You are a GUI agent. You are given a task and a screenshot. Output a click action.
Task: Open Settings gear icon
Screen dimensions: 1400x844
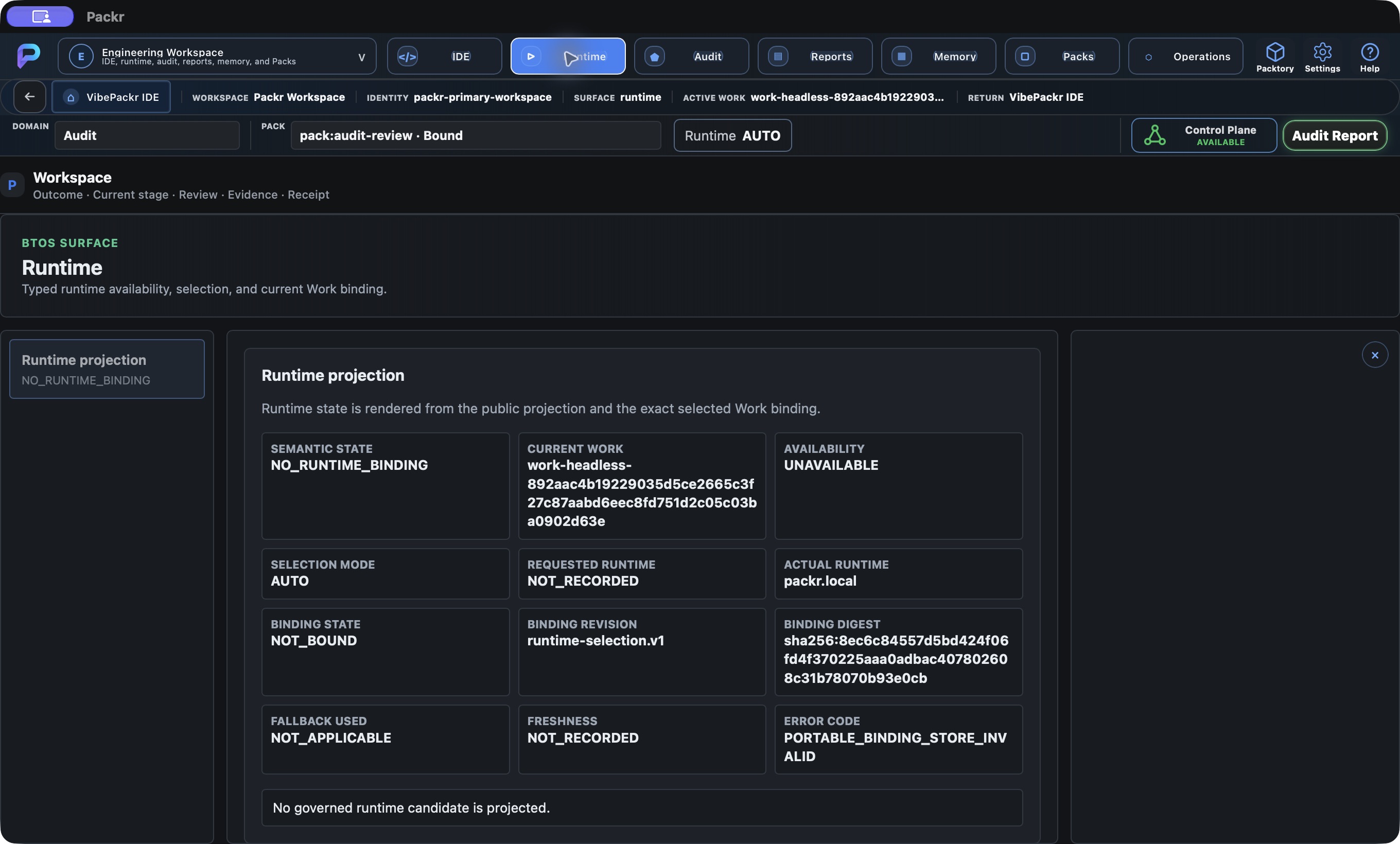tap(1322, 52)
